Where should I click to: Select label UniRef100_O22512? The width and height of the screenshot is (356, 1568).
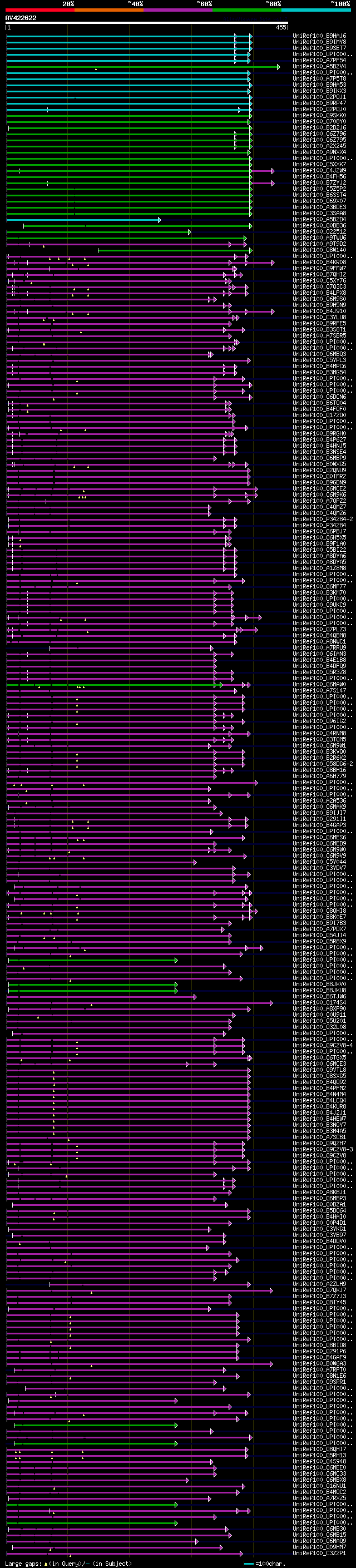[319, 231]
